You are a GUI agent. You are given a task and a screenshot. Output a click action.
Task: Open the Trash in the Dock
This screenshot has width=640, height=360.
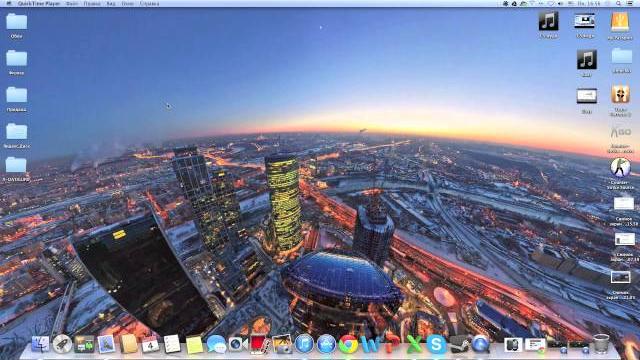point(601,344)
